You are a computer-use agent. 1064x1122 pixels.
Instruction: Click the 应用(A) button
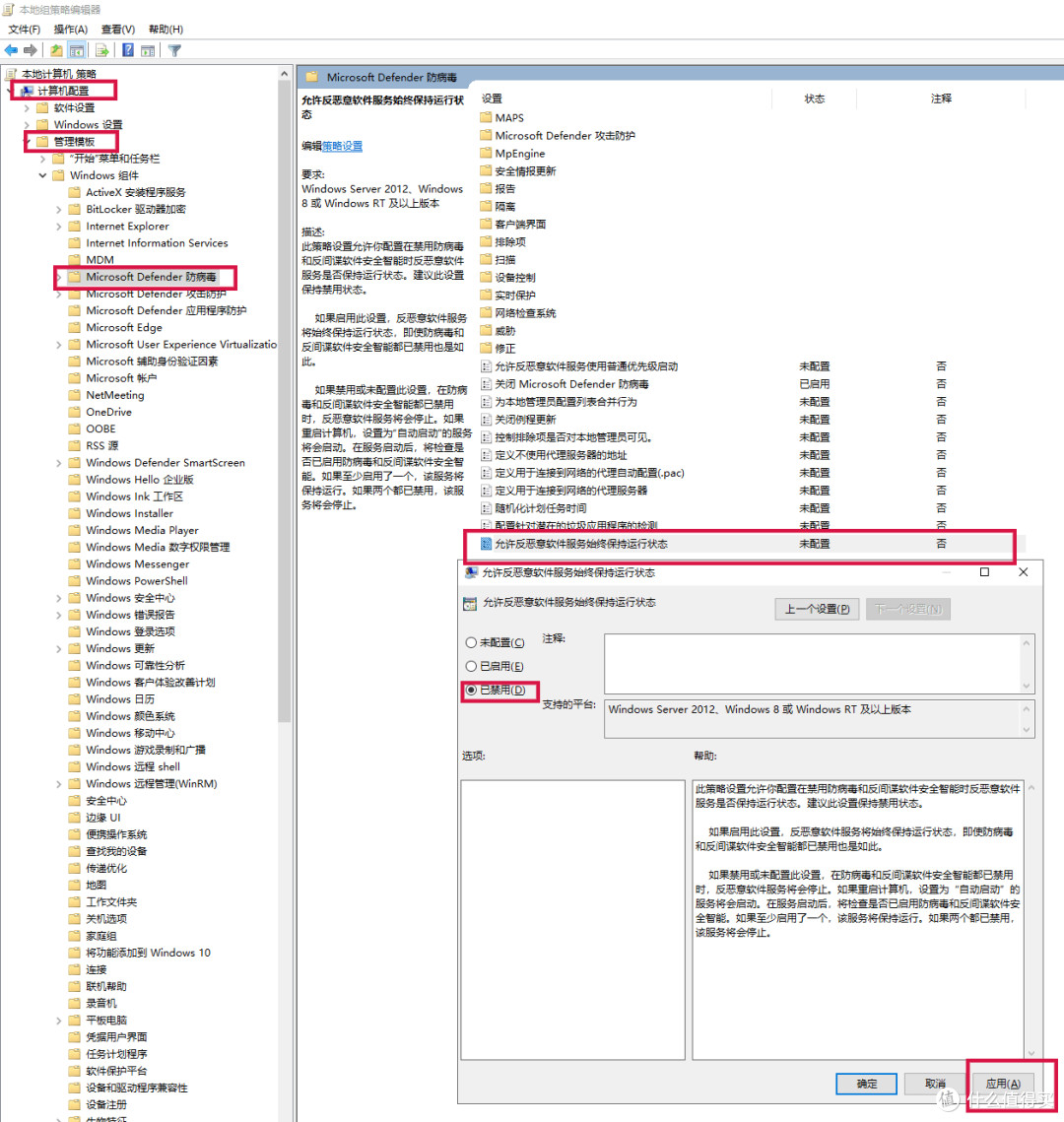click(1003, 1084)
